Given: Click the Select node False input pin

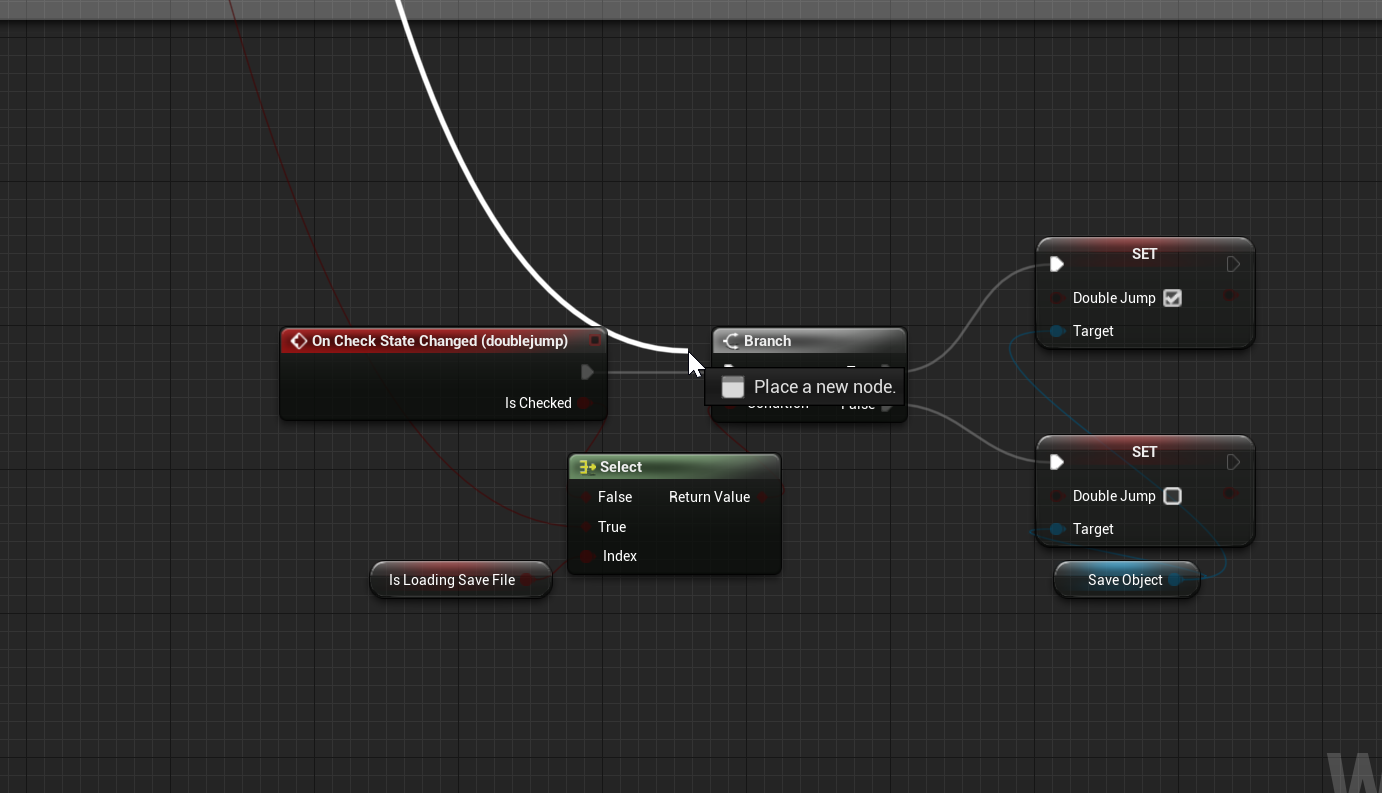Looking at the screenshot, I should pyautogui.click(x=586, y=497).
